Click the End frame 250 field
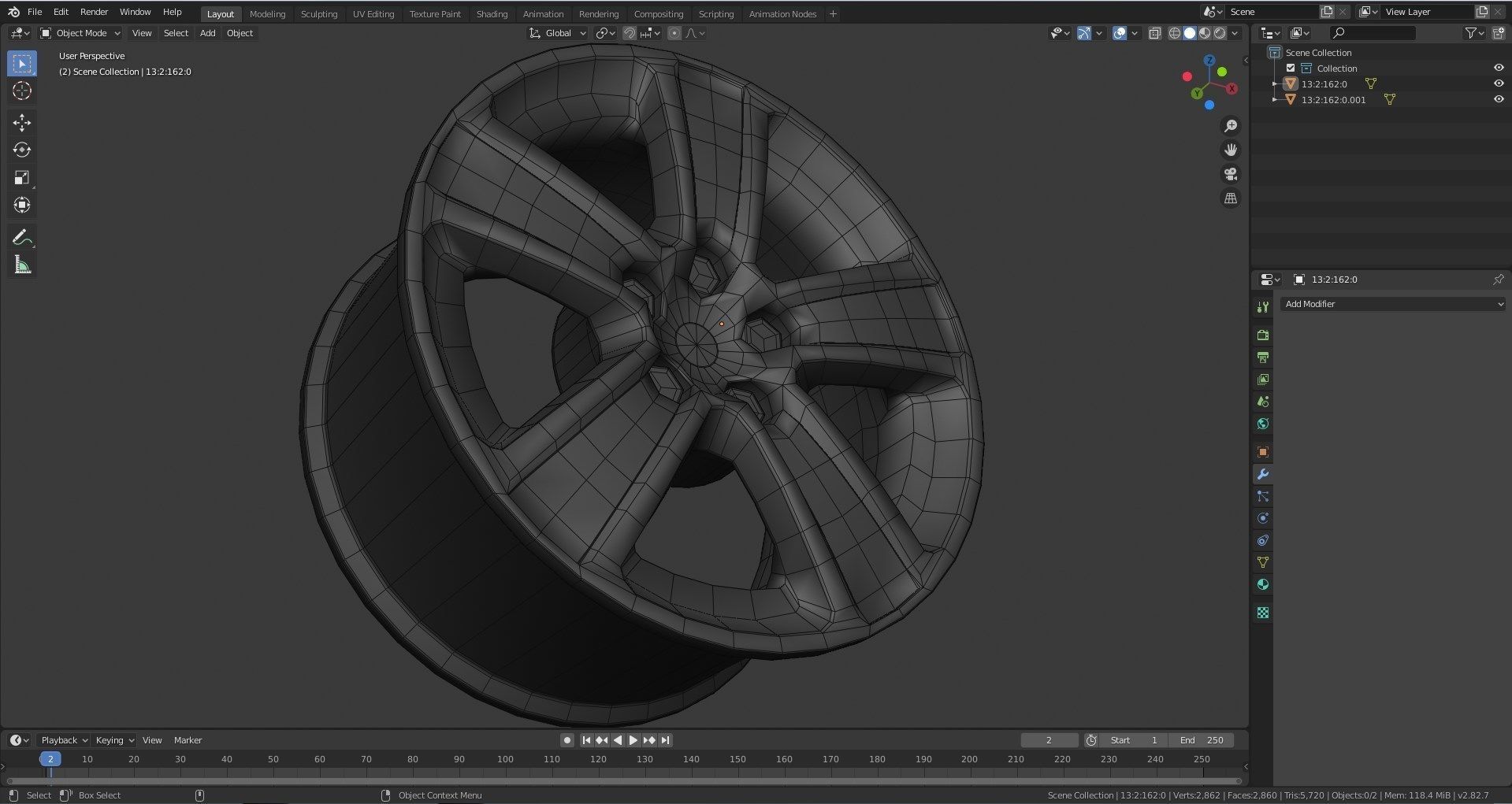The width and height of the screenshot is (1512, 804). (1202, 740)
